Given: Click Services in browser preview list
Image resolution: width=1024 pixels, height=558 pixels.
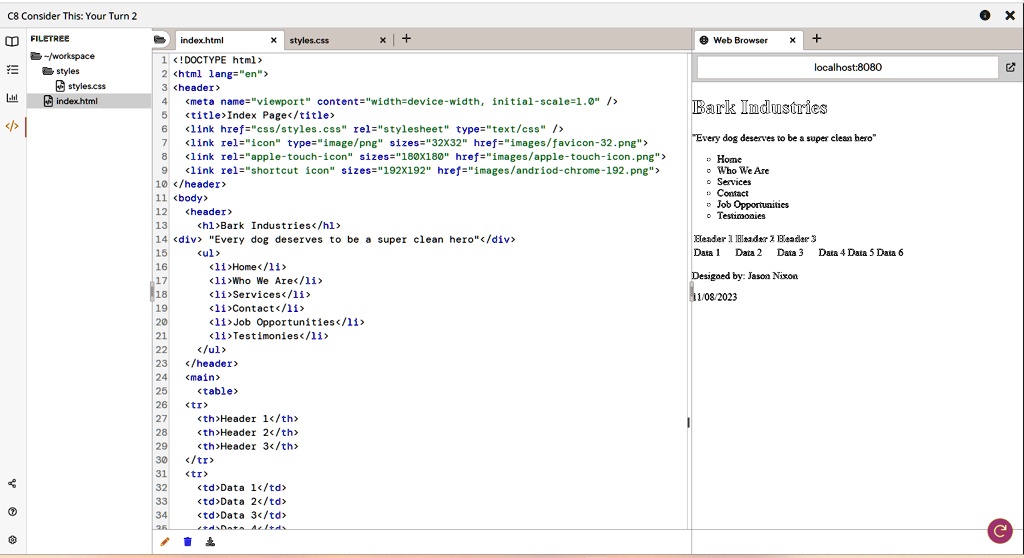Looking at the screenshot, I should pos(733,182).
